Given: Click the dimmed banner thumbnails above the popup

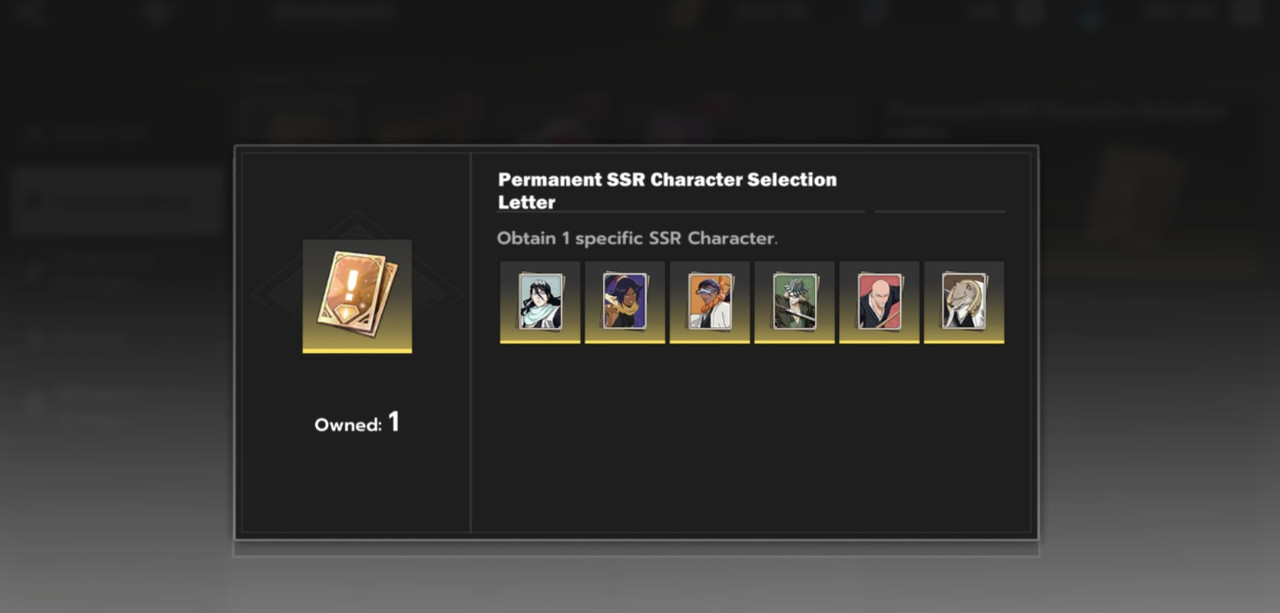Looking at the screenshot, I should [490, 118].
